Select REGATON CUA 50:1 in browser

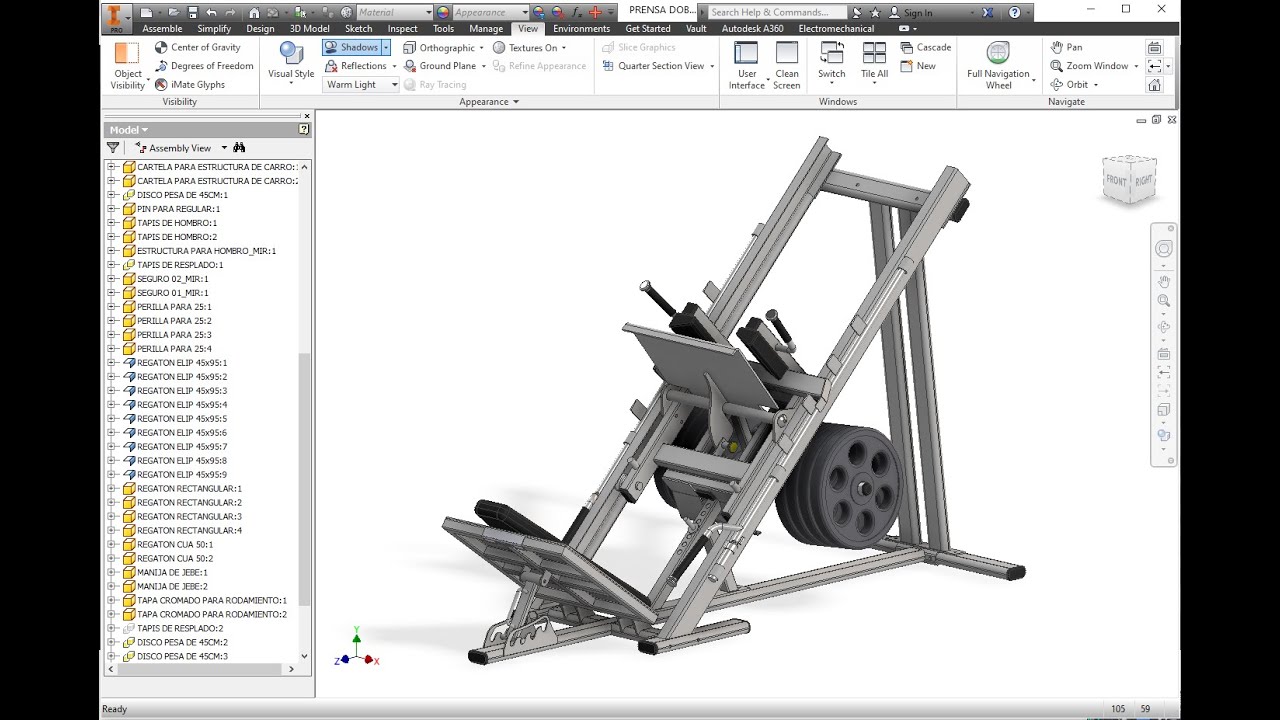point(175,545)
